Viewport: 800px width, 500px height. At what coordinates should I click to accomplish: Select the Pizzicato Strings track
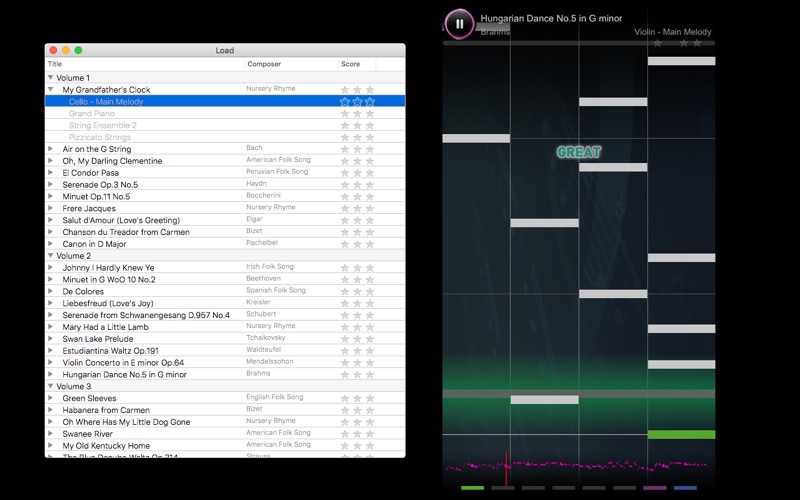(x=225, y=137)
